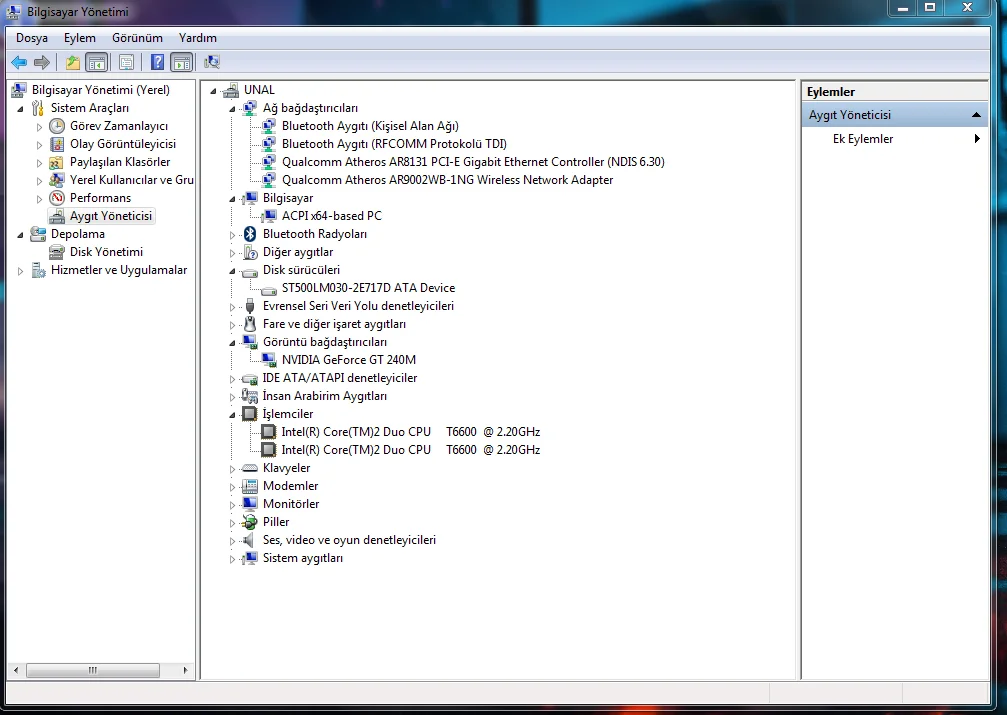This screenshot has height=715, width=1007.
Task: Expand the Klavyeler category
Action: pyautogui.click(x=232, y=467)
